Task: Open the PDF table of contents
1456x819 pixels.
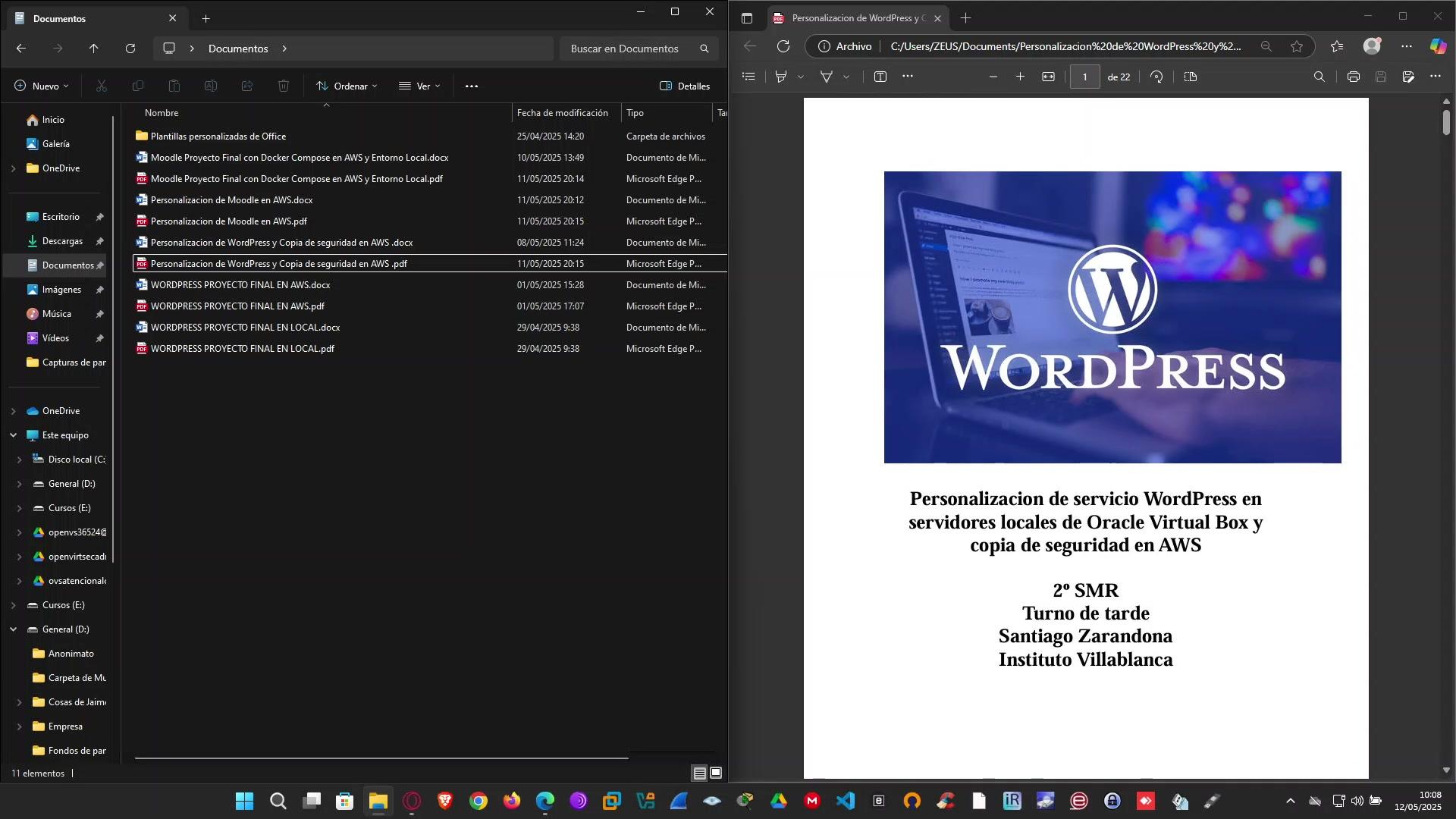Action: pyautogui.click(x=748, y=77)
